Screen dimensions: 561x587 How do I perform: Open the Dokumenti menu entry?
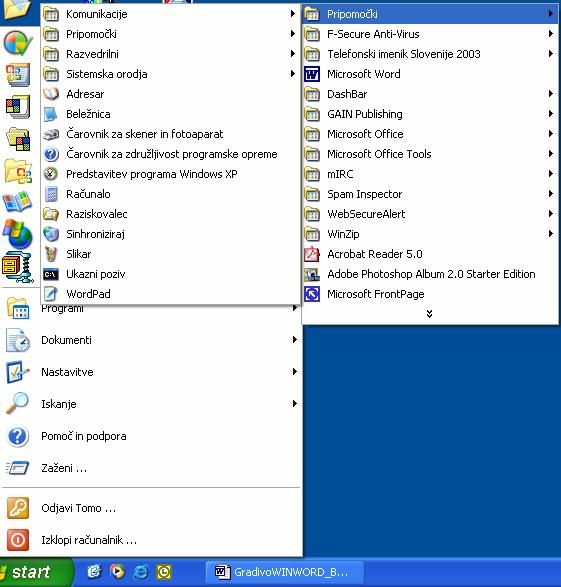click(151, 340)
